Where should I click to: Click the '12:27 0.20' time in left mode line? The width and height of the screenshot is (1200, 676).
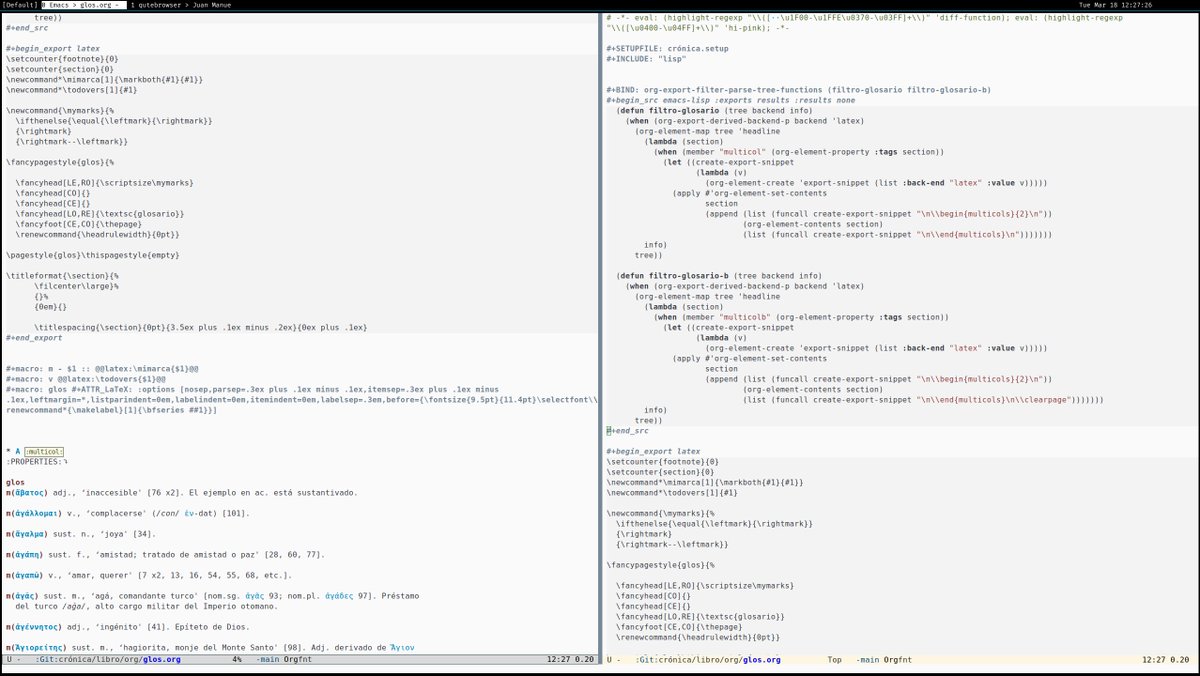(571, 660)
